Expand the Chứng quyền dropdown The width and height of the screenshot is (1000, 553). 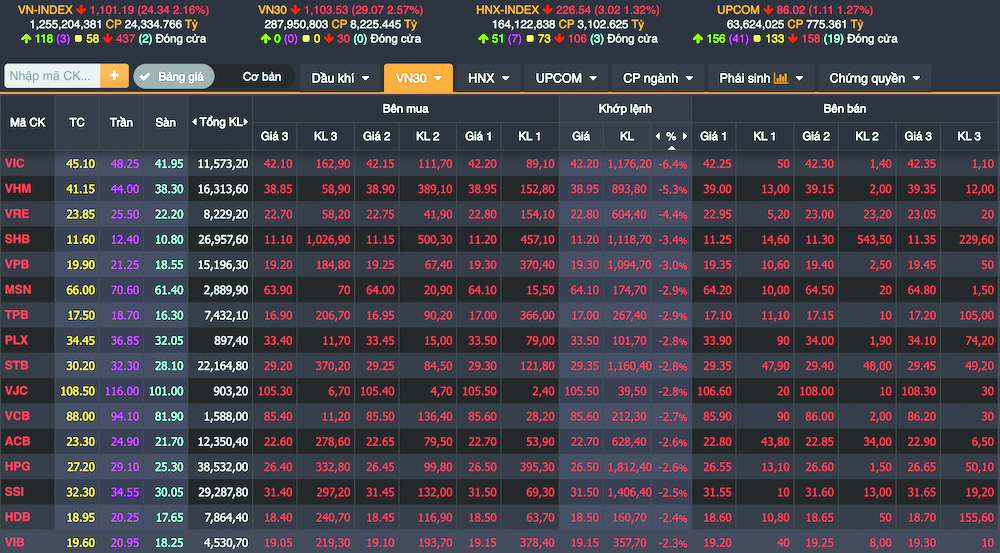pyautogui.click(x=874, y=78)
